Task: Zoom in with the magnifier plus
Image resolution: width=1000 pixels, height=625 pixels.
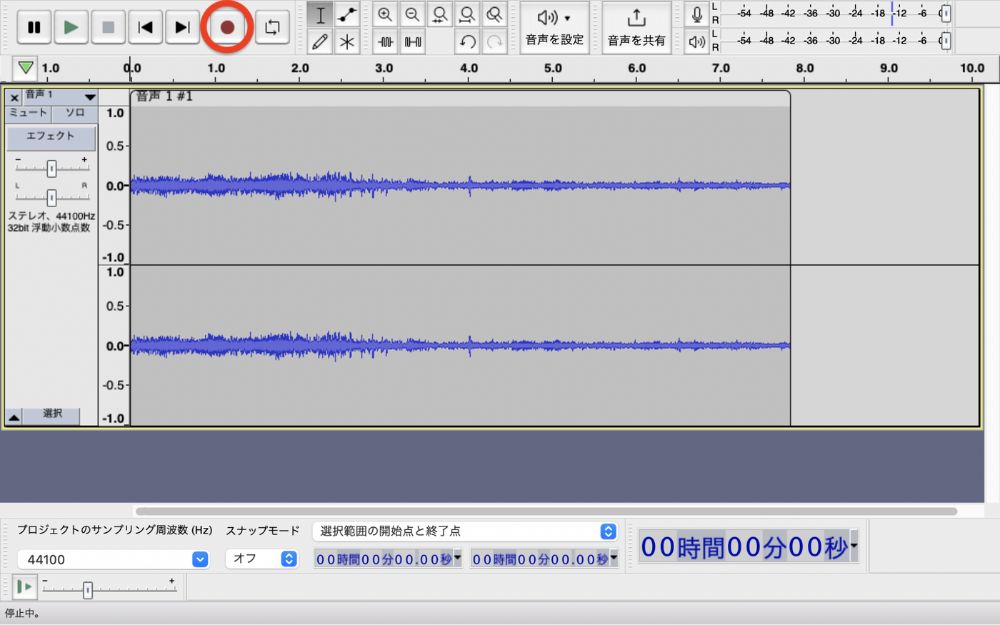Action: tap(385, 15)
